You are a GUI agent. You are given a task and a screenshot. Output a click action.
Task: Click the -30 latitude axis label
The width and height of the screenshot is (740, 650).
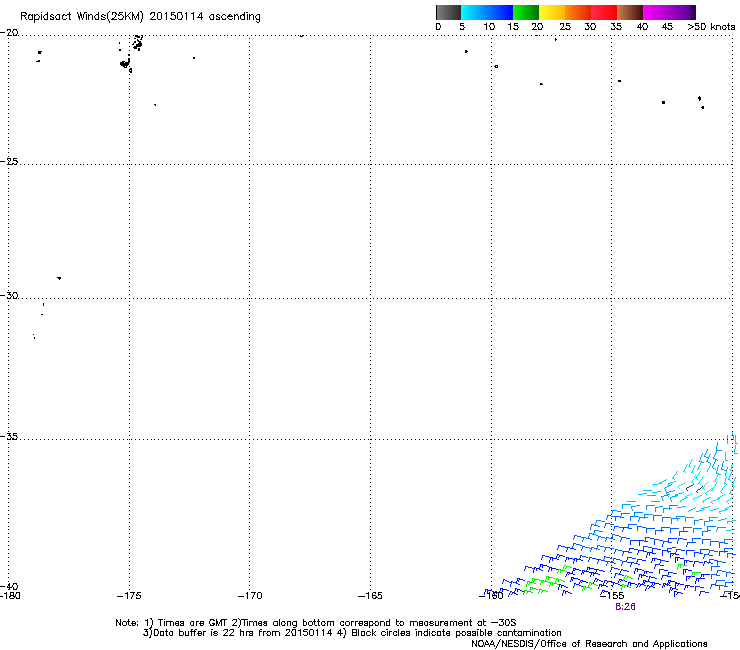(9, 295)
